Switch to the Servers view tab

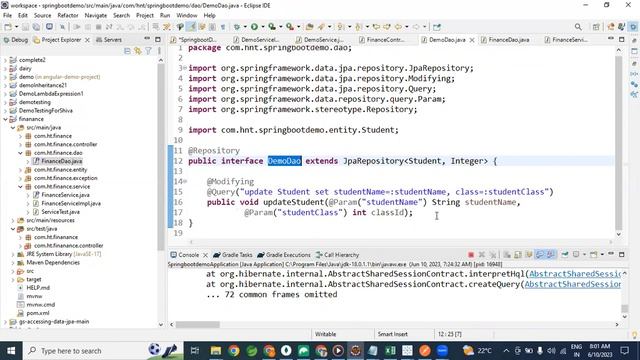[x=109, y=40]
